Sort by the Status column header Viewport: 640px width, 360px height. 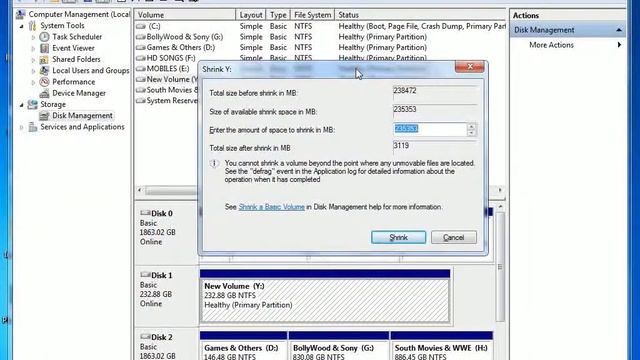point(420,15)
